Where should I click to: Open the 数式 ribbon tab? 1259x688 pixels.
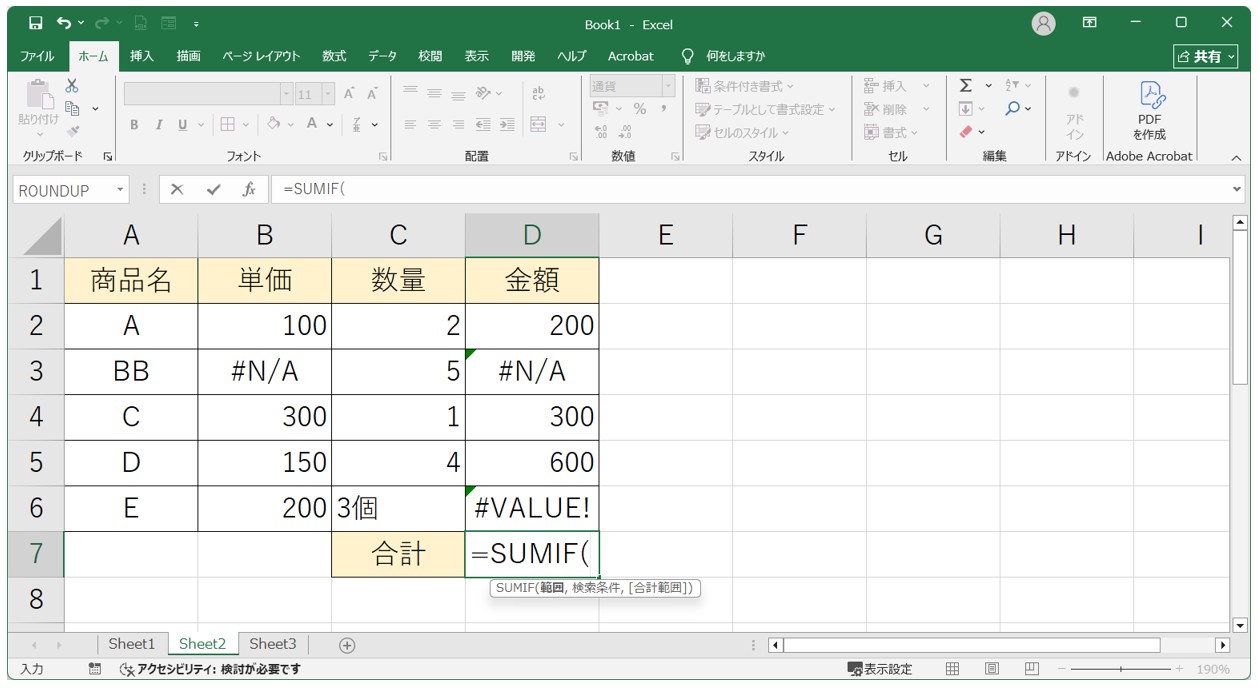pos(334,56)
